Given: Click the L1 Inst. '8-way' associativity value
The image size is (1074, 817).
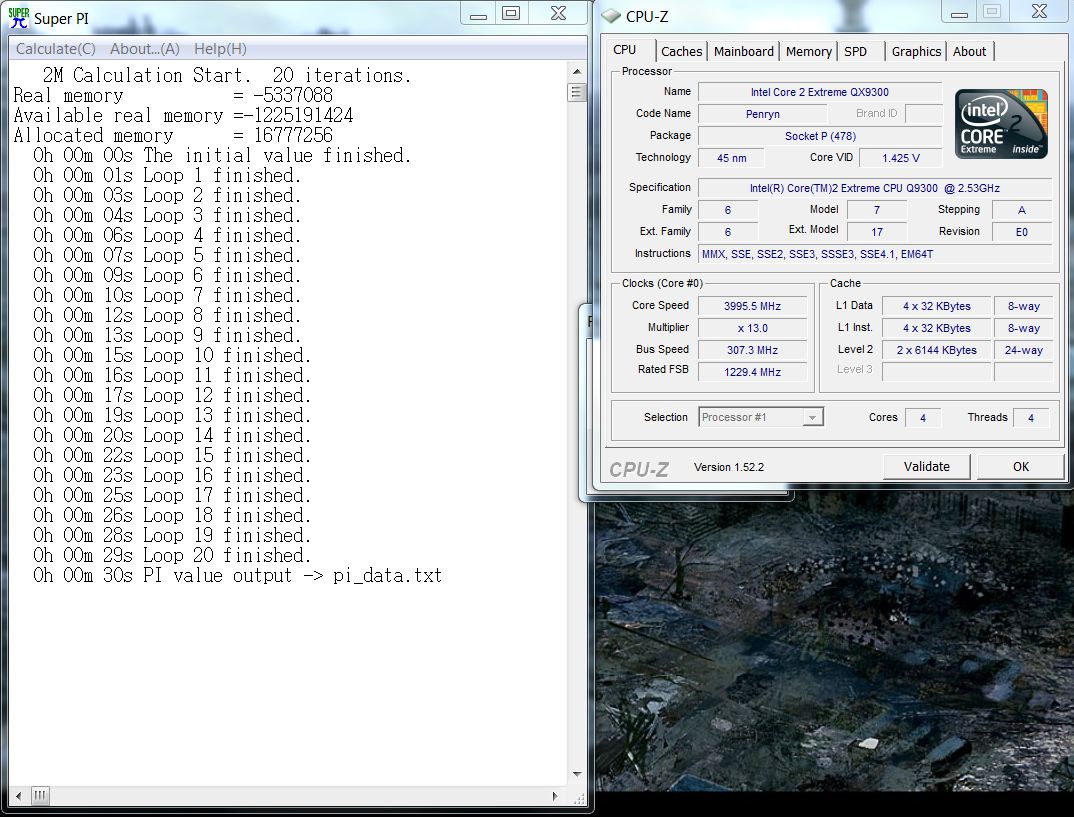Looking at the screenshot, I should [x=1023, y=328].
